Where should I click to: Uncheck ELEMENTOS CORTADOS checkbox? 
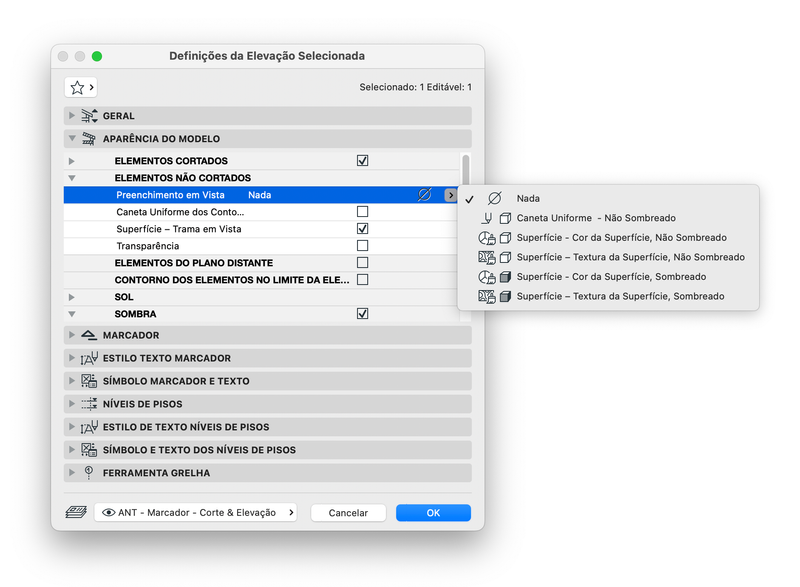(x=362, y=161)
